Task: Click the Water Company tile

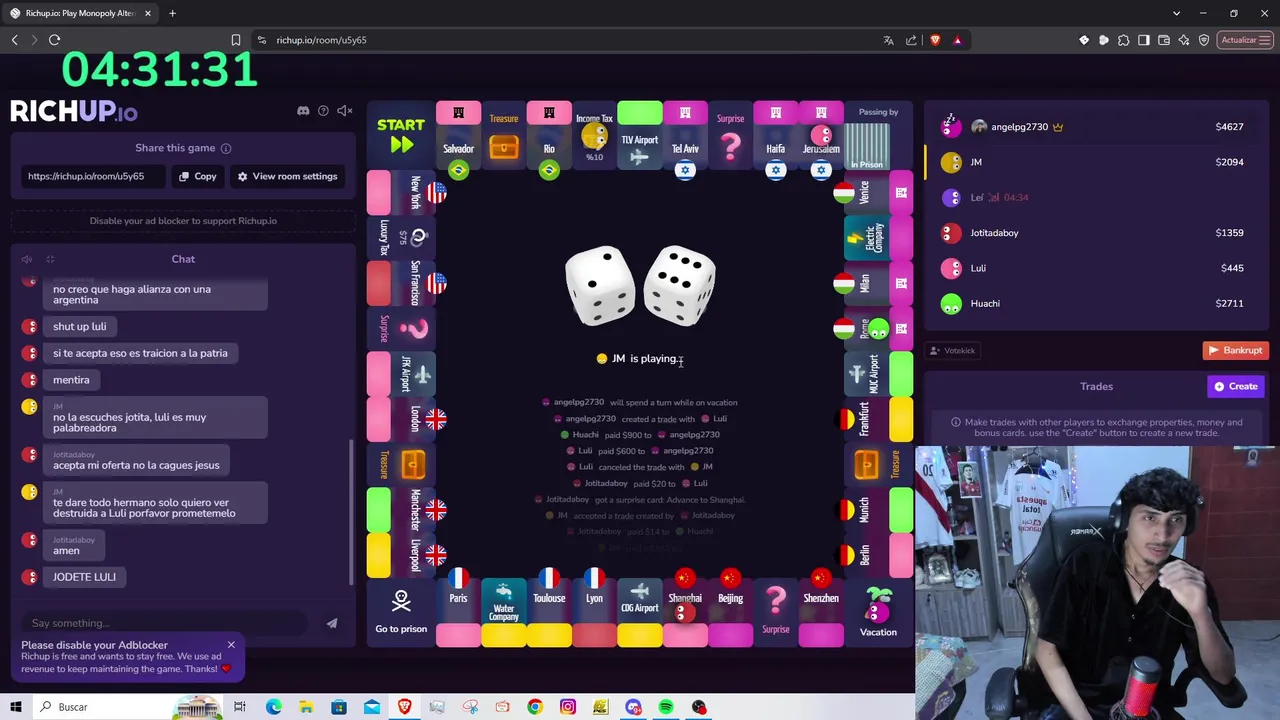Action: (x=504, y=612)
